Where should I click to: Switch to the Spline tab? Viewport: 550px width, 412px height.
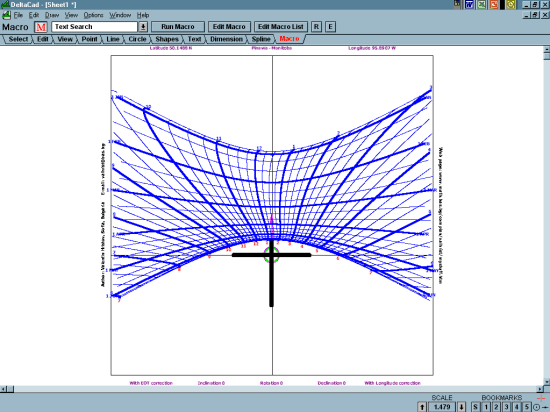pos(261,39)
